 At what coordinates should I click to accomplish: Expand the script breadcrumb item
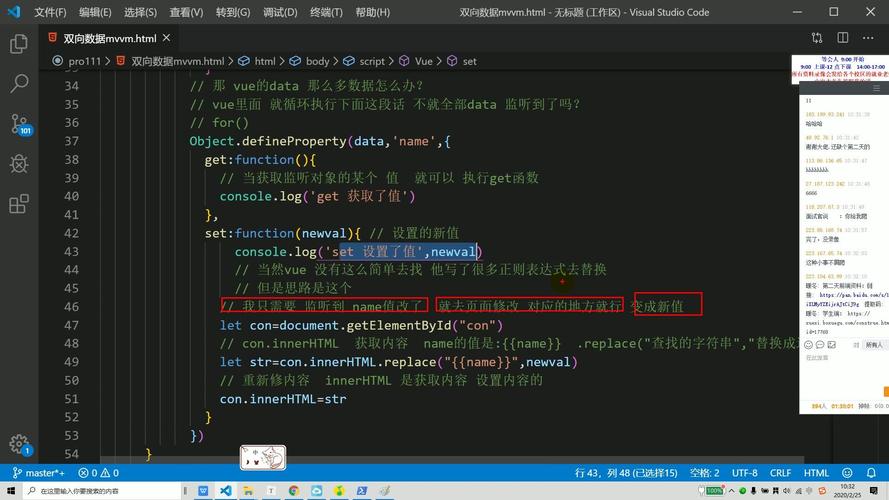pyautogui.click(x=371, y=61)
